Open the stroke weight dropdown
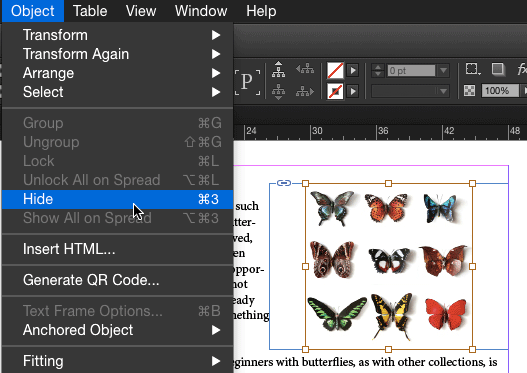Viewport: 527px width, 373px height. click(443, 71)
